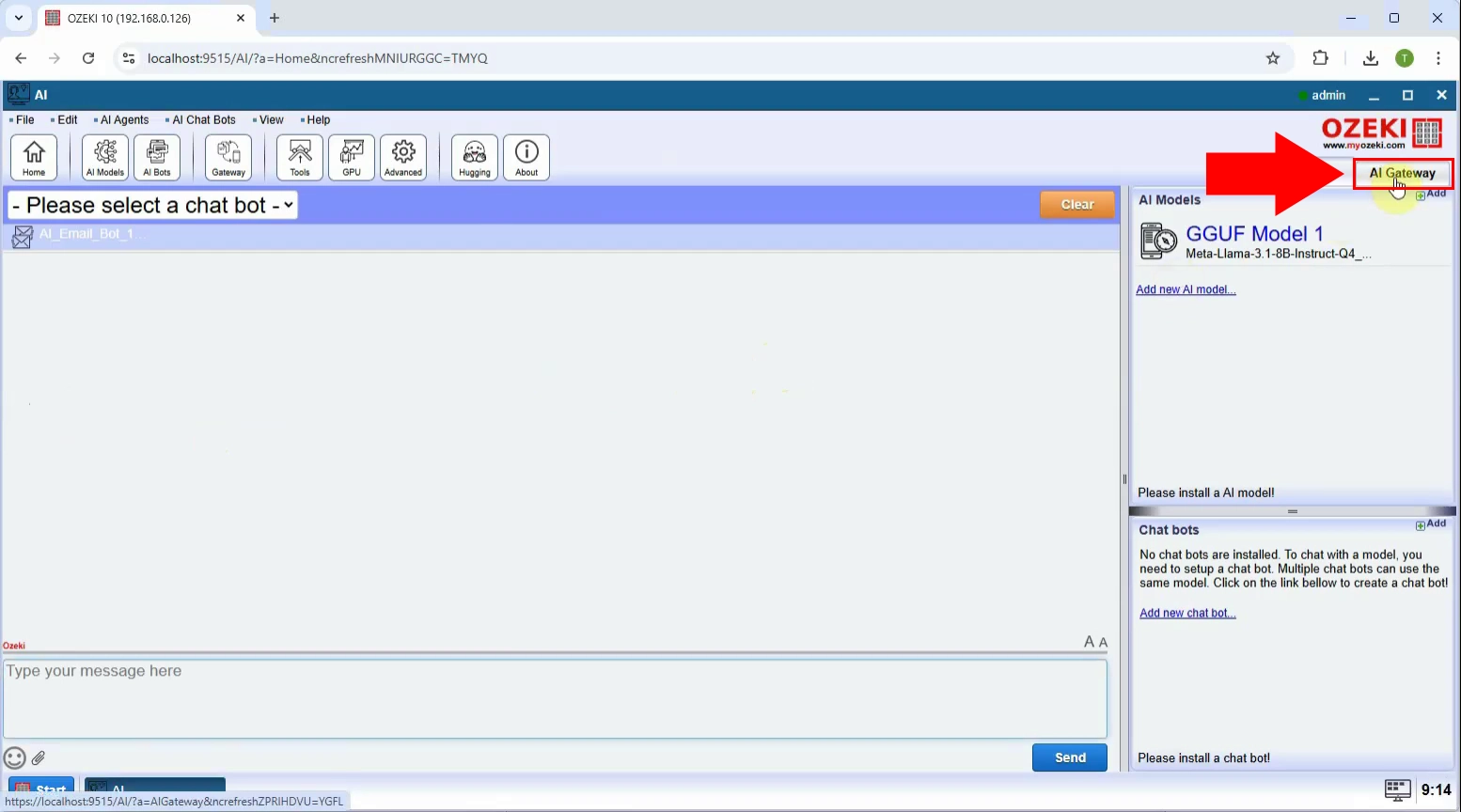Screen dimensions: 1461x812
Task: Open the AI Agents menu
Action: pyautogui.click(x=124, y=120)
